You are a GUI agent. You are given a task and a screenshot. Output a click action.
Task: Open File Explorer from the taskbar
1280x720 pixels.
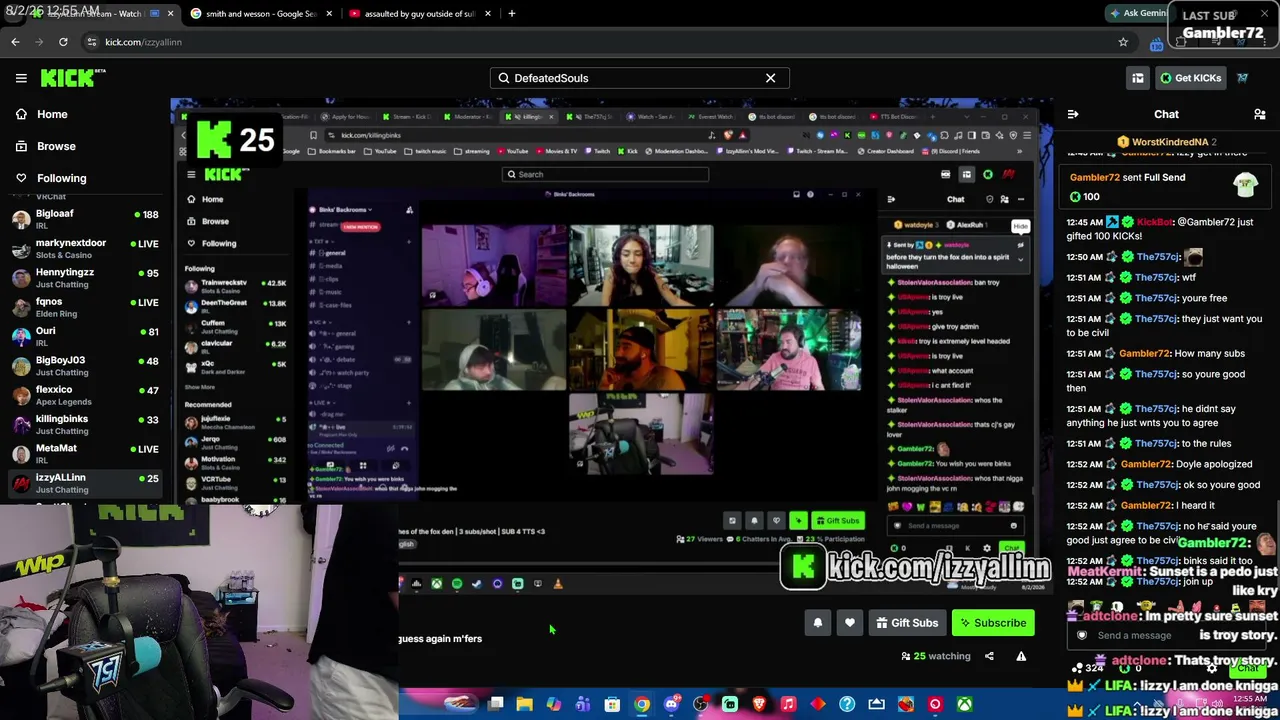pyautogui.click(x=524, y=705)
